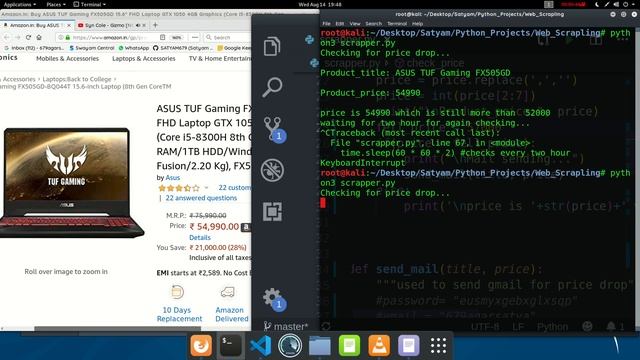The width and height of the screenshot is (640, 360).
Task: Open the VS Code Debug icon
Action: click(272, 170)
